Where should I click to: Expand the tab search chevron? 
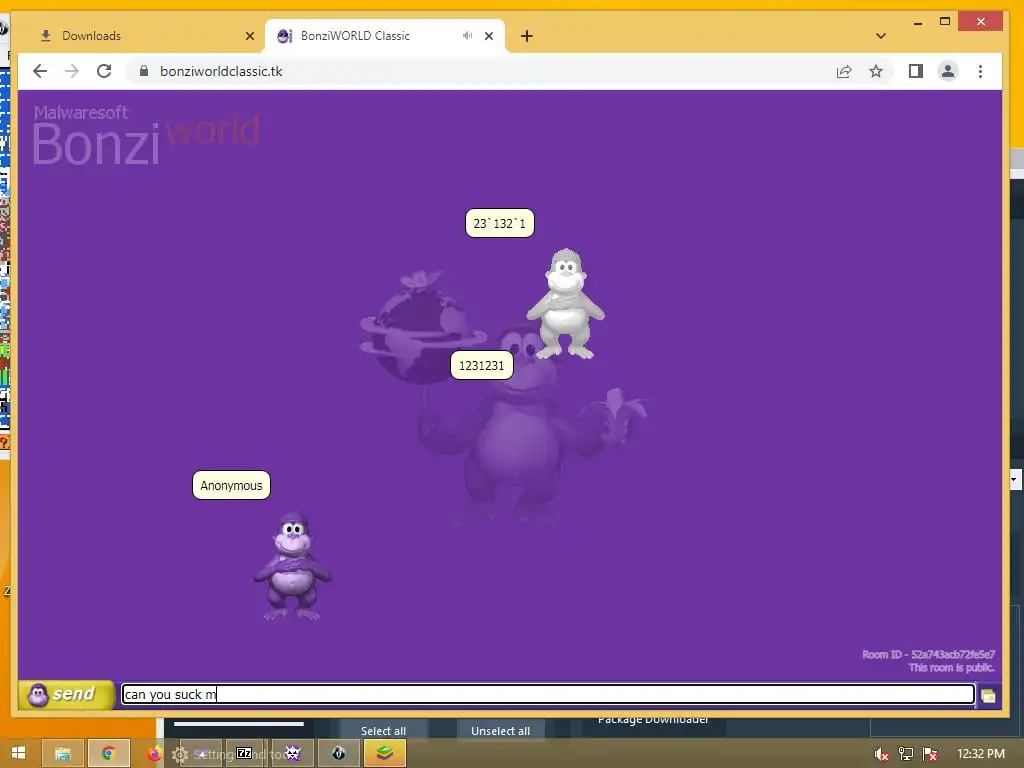tap(880, 36)
